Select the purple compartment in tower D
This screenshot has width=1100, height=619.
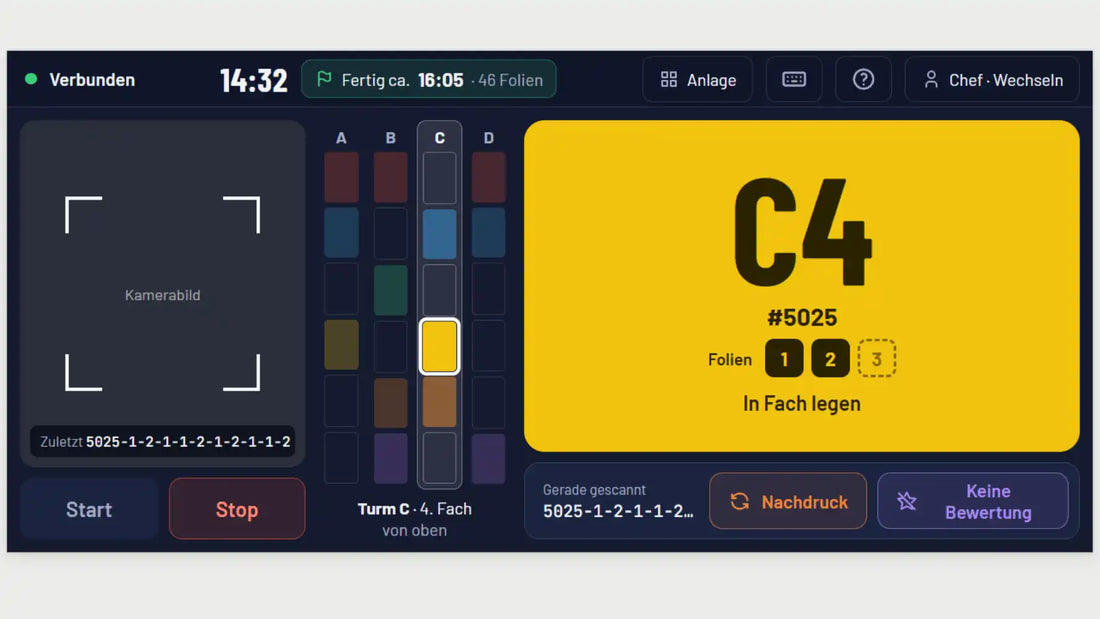point(488,458)
